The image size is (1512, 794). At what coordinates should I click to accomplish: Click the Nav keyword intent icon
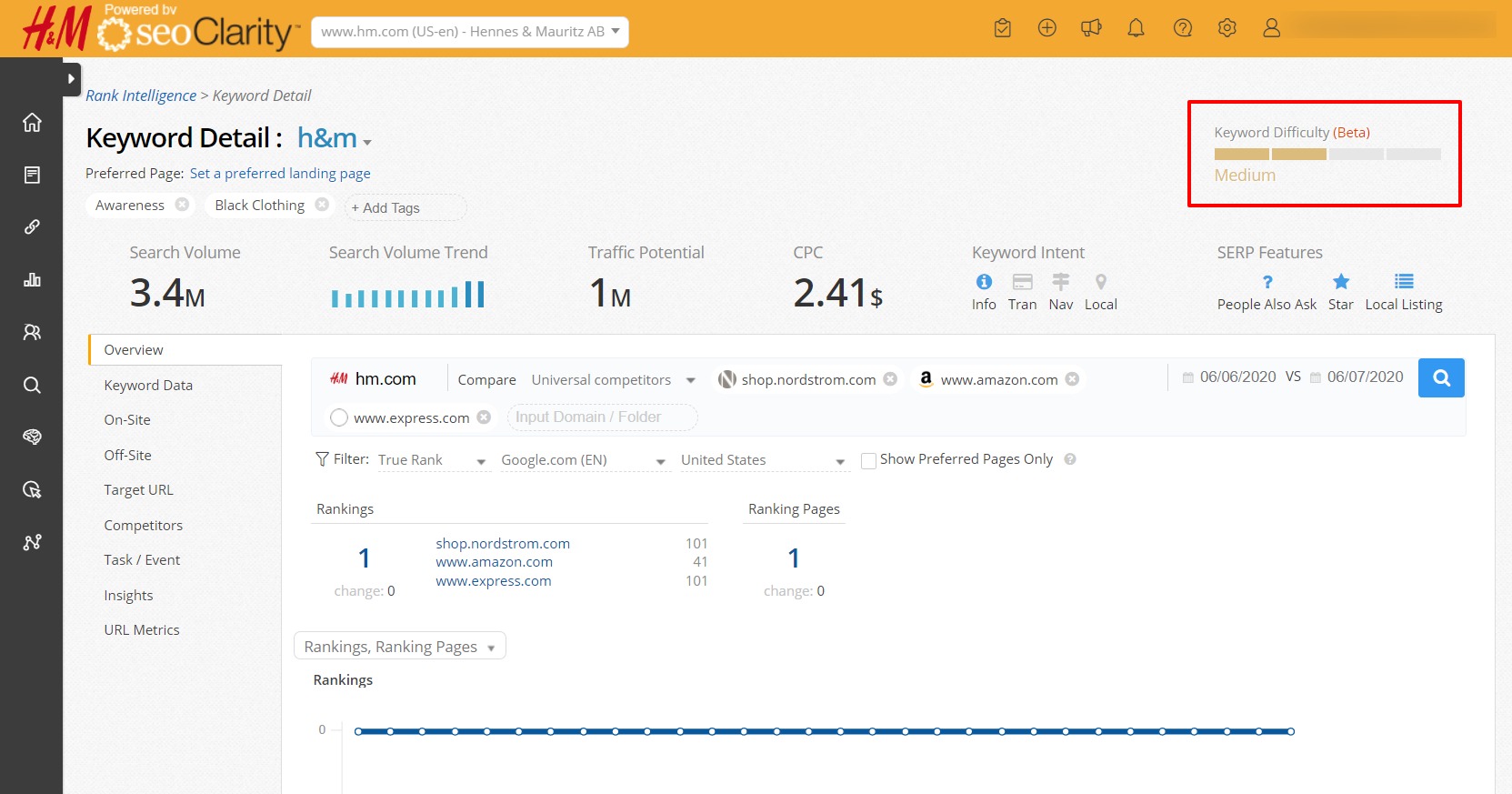pos(1061,282)
